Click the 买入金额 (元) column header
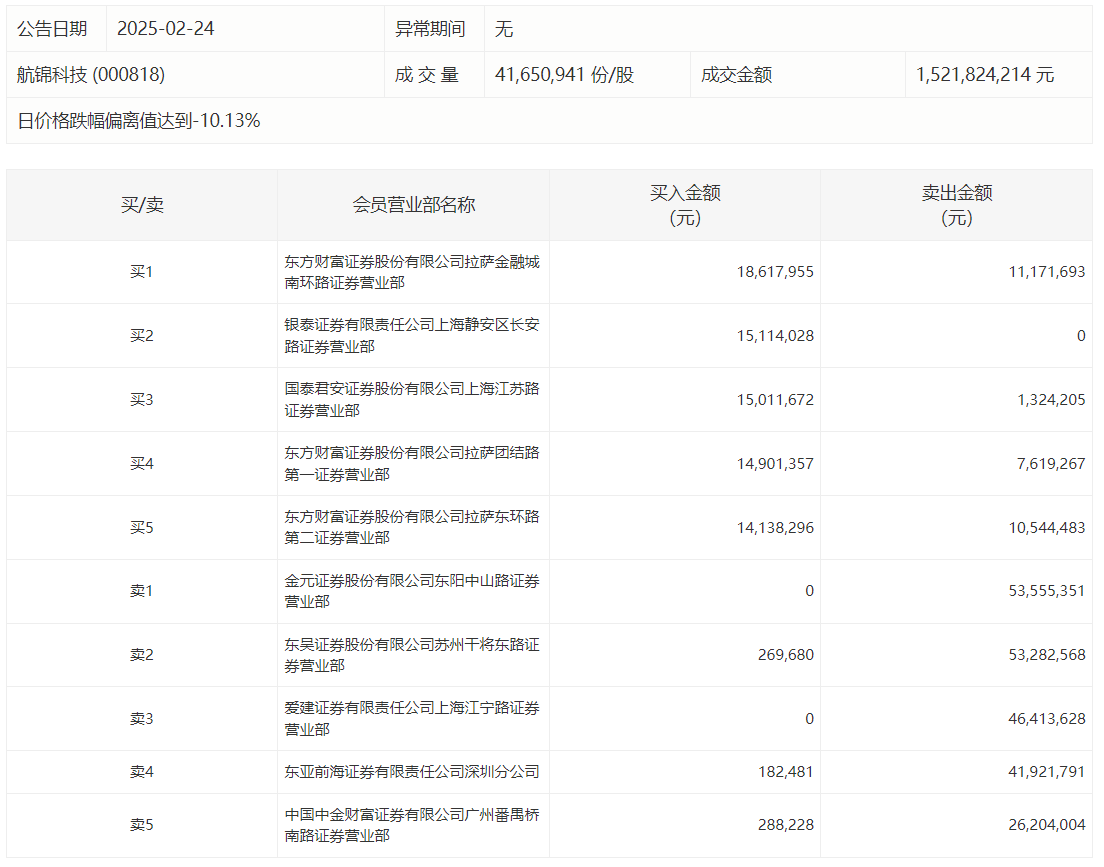The height and width of the screenshot is (867, 1104). 685,205
